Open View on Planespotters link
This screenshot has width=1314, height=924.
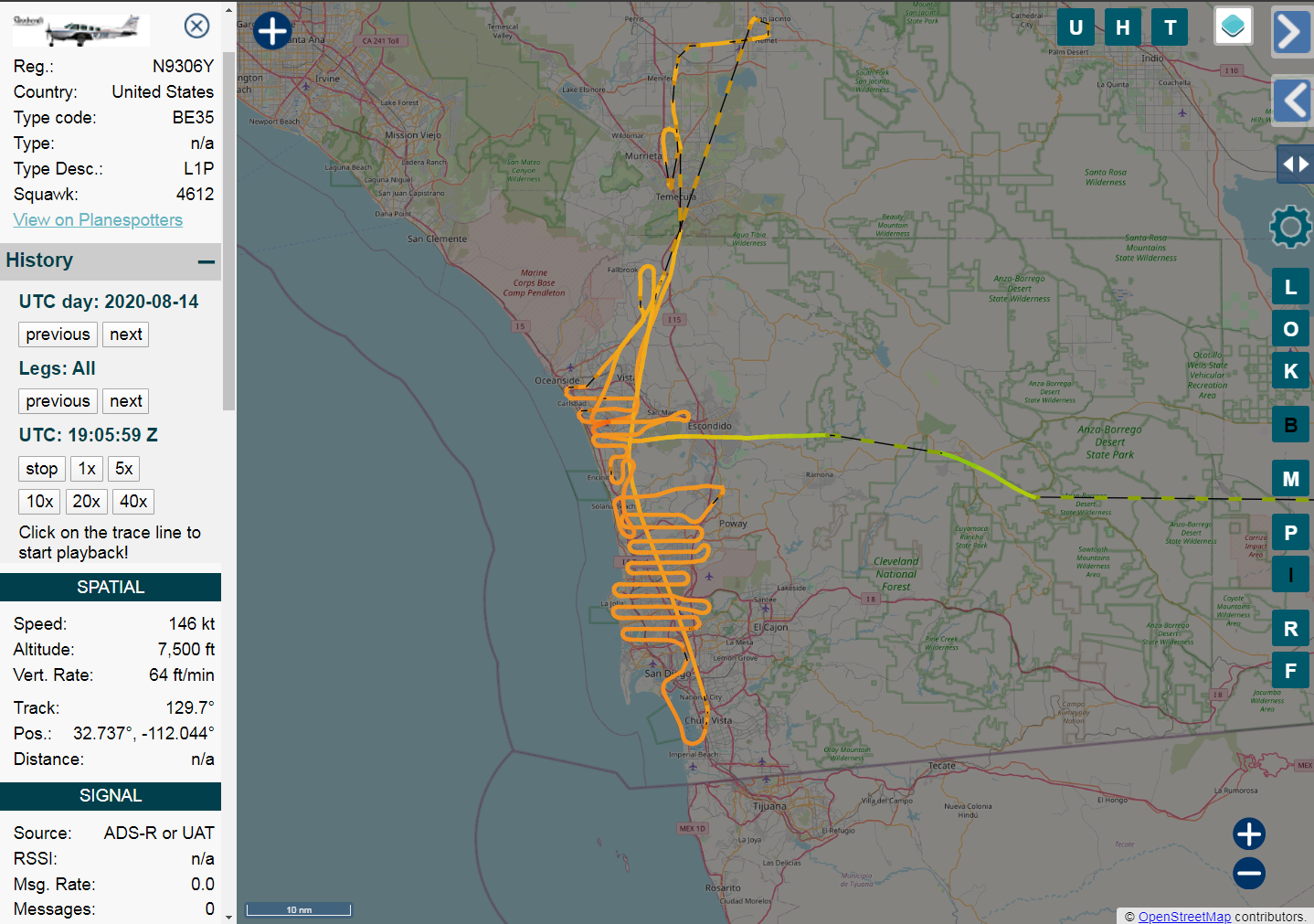(98, 220)
